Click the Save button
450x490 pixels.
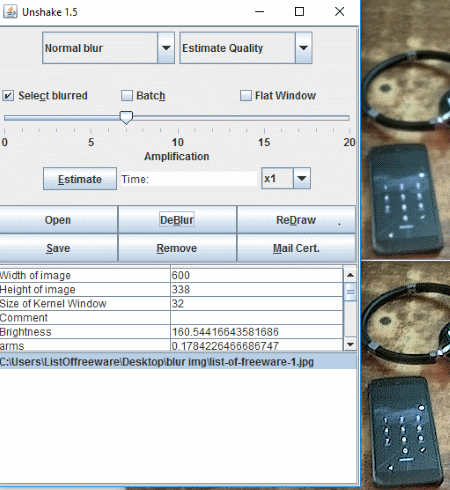tap(58, 248)
